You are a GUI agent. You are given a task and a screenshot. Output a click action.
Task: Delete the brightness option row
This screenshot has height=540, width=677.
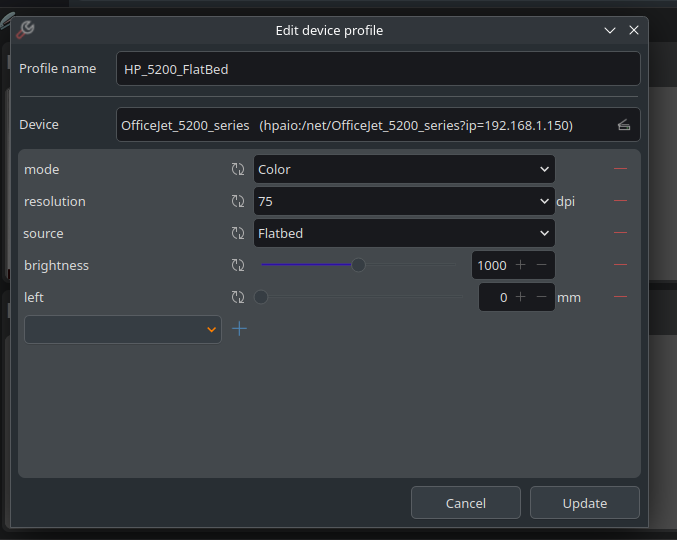pos(620,265)
